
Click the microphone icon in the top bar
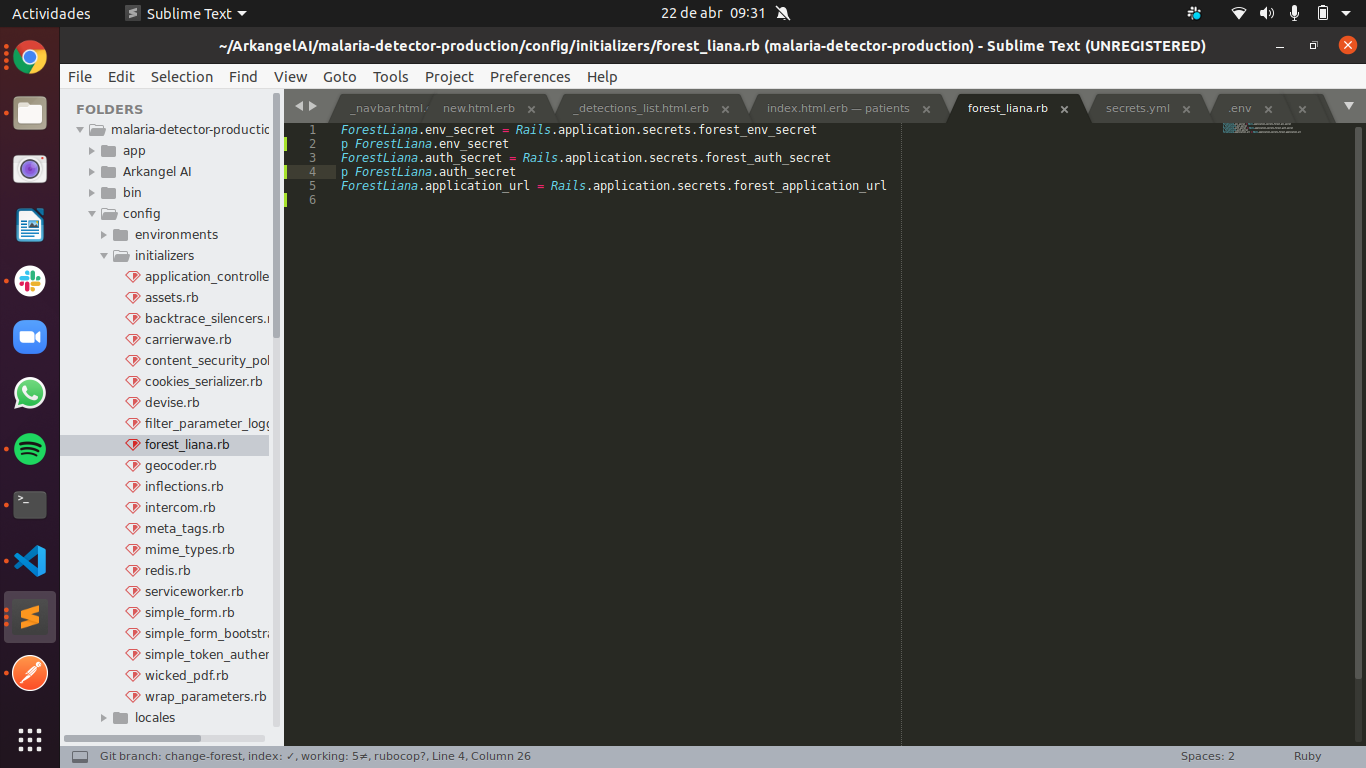pos(1294,13)
